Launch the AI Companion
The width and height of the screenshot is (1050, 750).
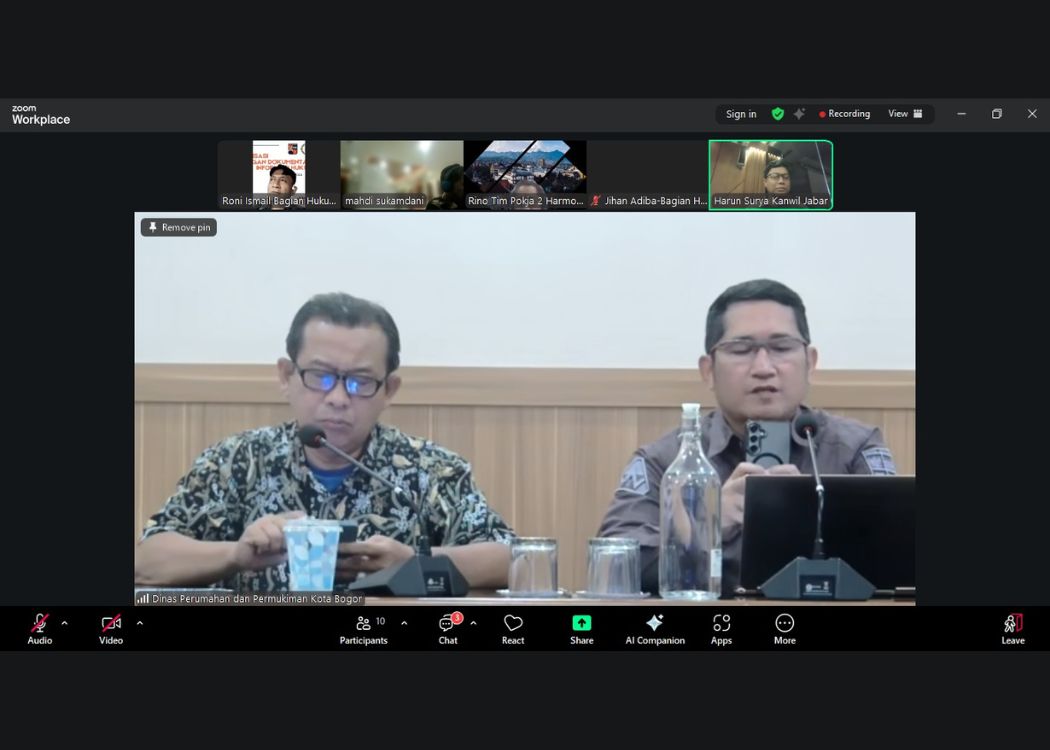(655, 628)
